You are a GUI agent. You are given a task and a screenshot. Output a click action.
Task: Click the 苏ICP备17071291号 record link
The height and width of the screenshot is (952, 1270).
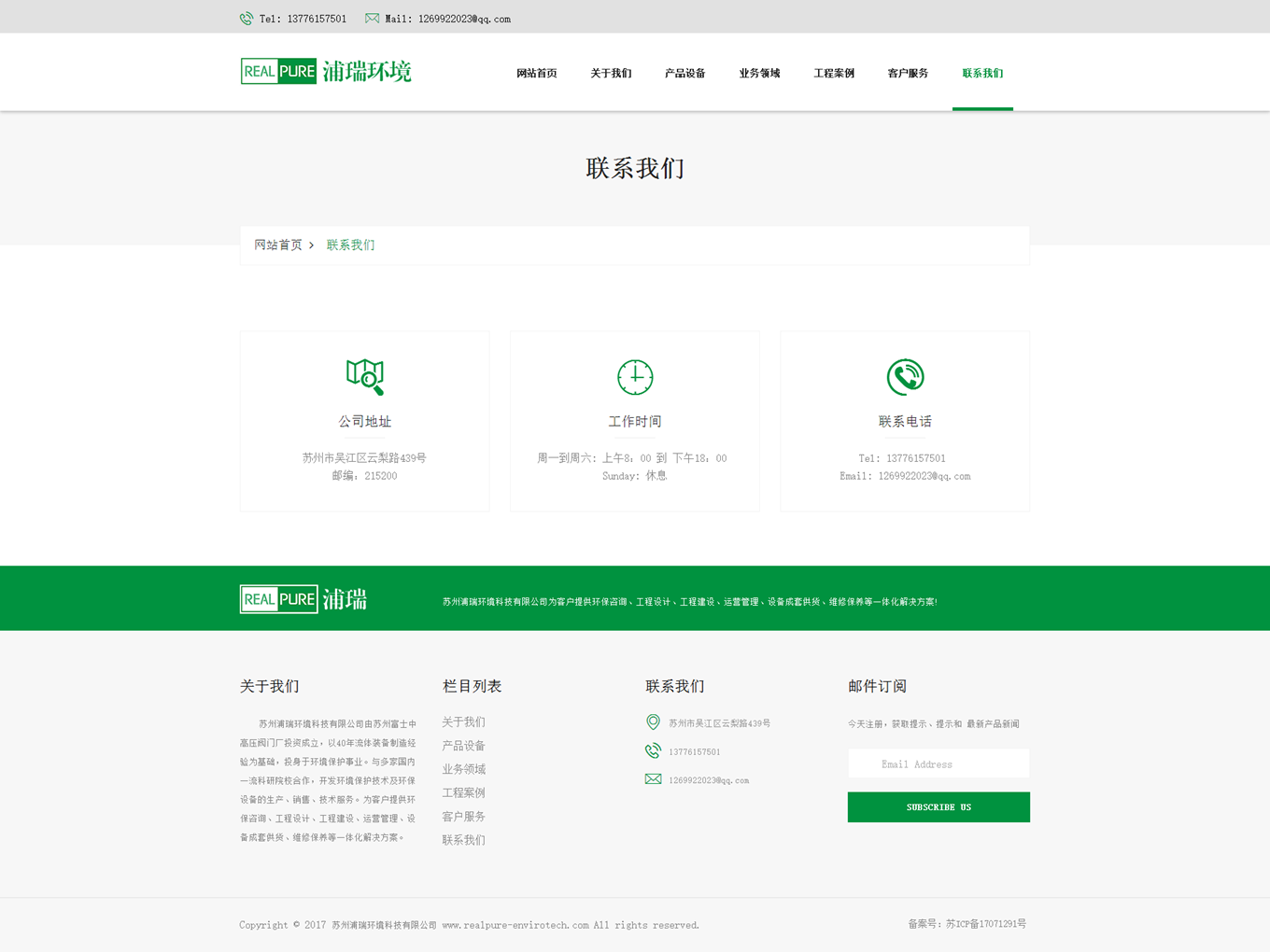[x=985, y=924]
